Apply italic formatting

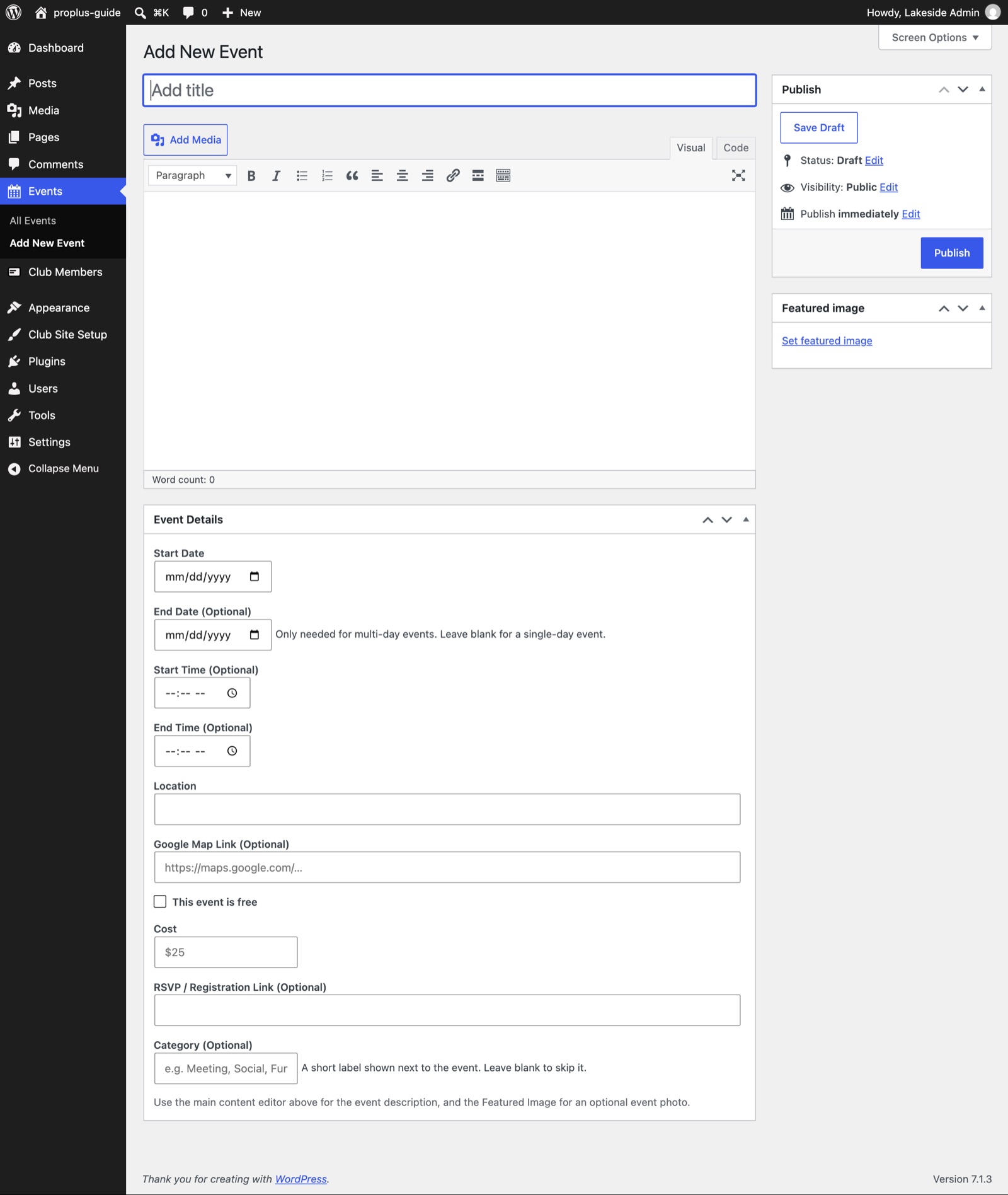click(x=276, y=176)
